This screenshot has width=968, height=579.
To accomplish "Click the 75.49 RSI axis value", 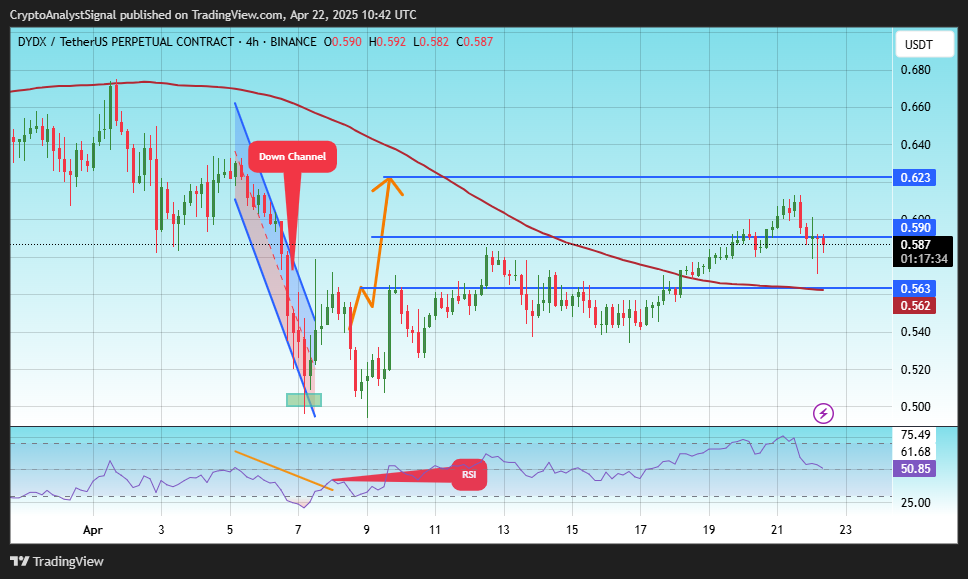I will tap(916, 435).
